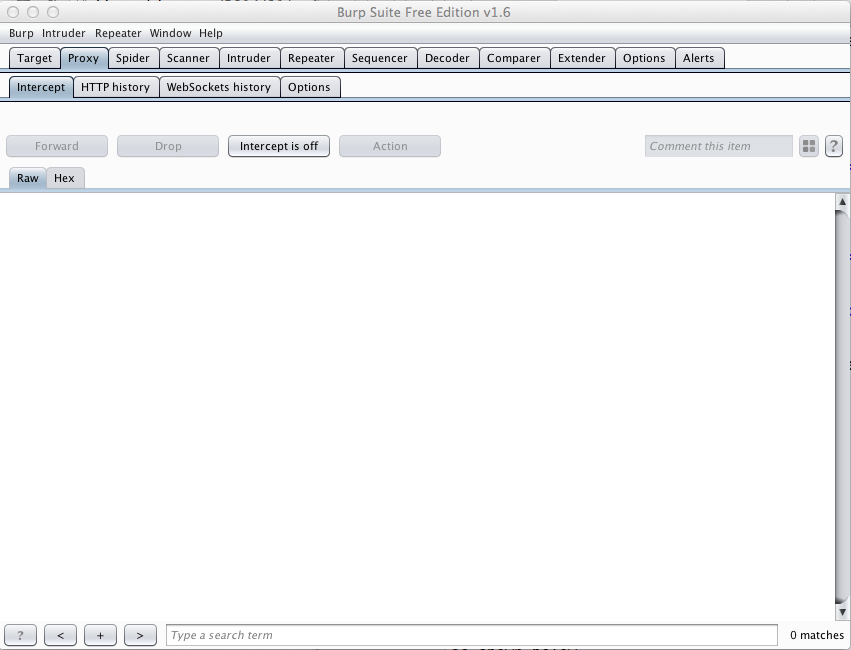Open the help question mark beside comment field

834,146
